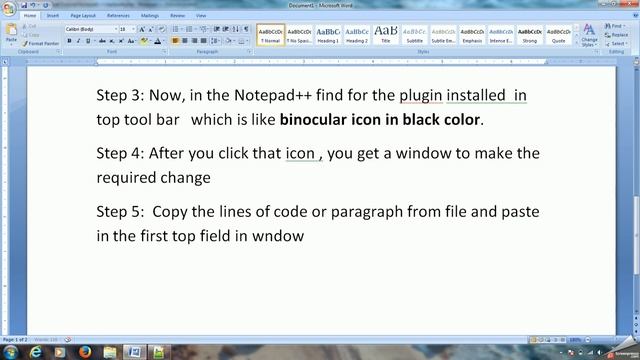Viewport: 640px width, 360px height.
Task: Click Replace in Editing group
Action: point(616,35)
